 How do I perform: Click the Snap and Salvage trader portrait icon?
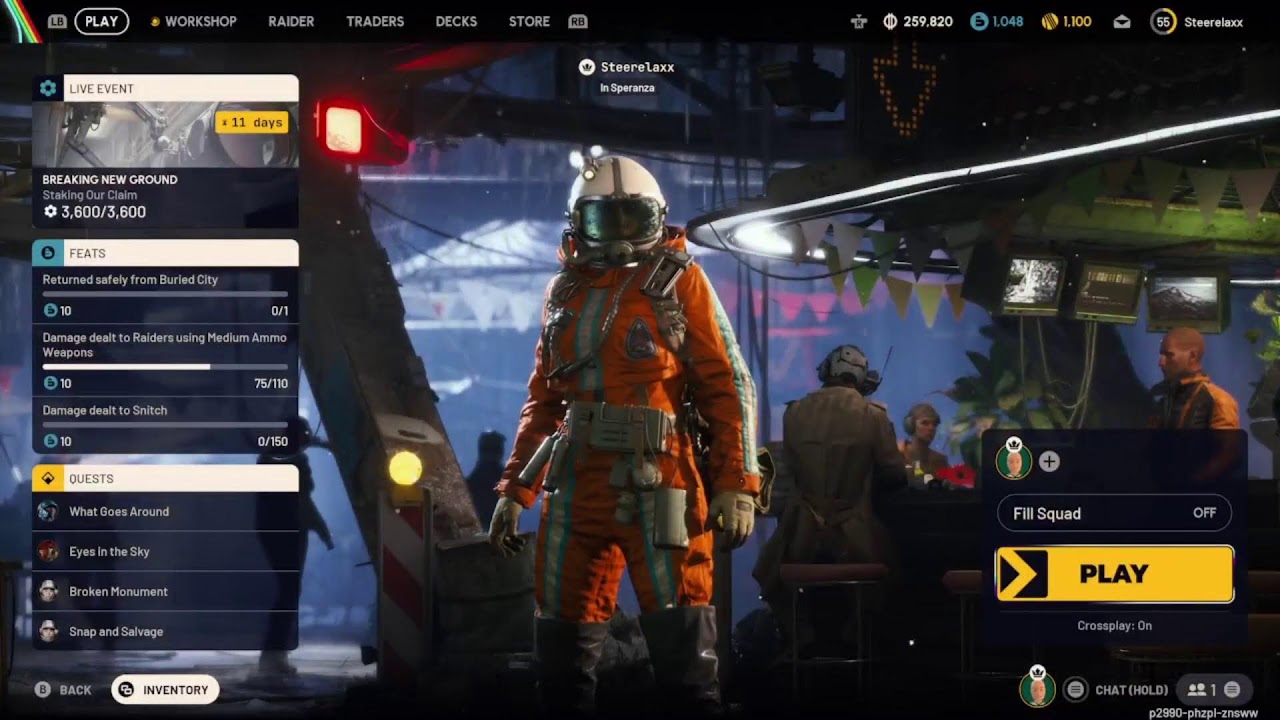coord(48,631)
